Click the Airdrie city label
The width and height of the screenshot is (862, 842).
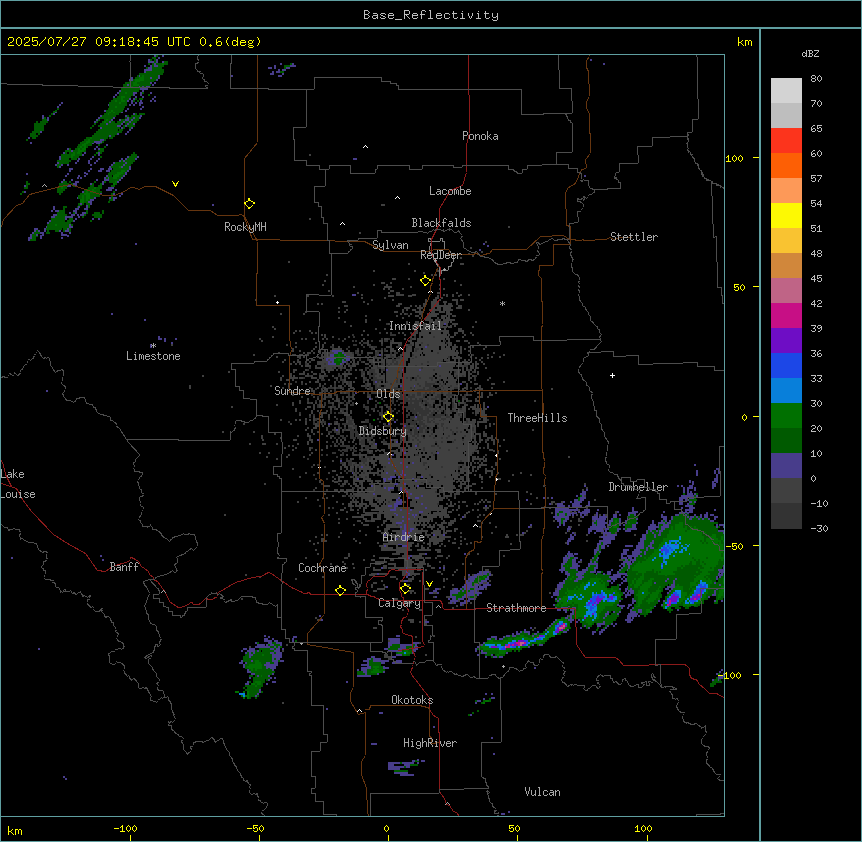click(404, 538)
